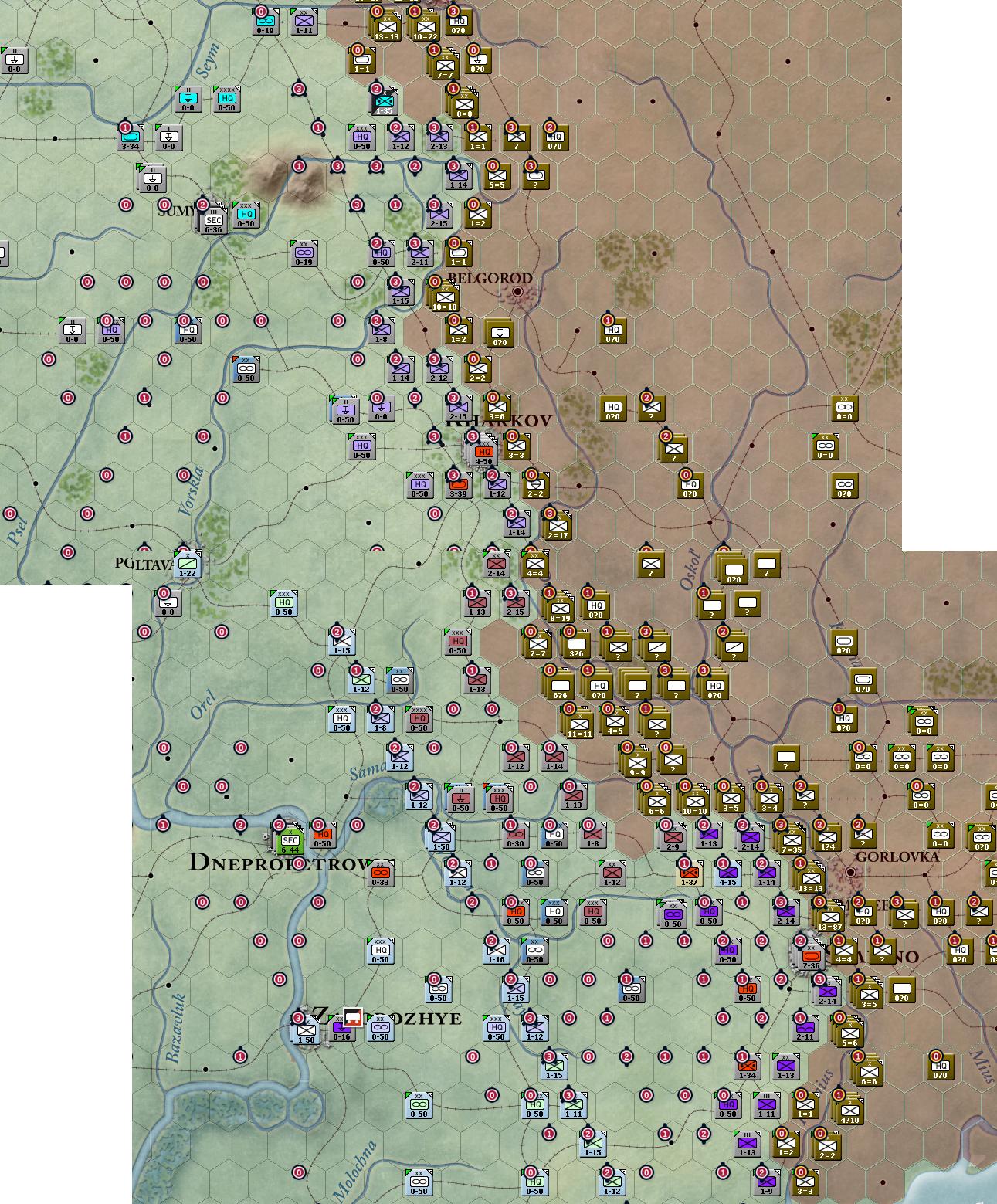Select the Soviet armor counter labeled 3?6
997x1204 pixels.
click(x=577, y=643)
